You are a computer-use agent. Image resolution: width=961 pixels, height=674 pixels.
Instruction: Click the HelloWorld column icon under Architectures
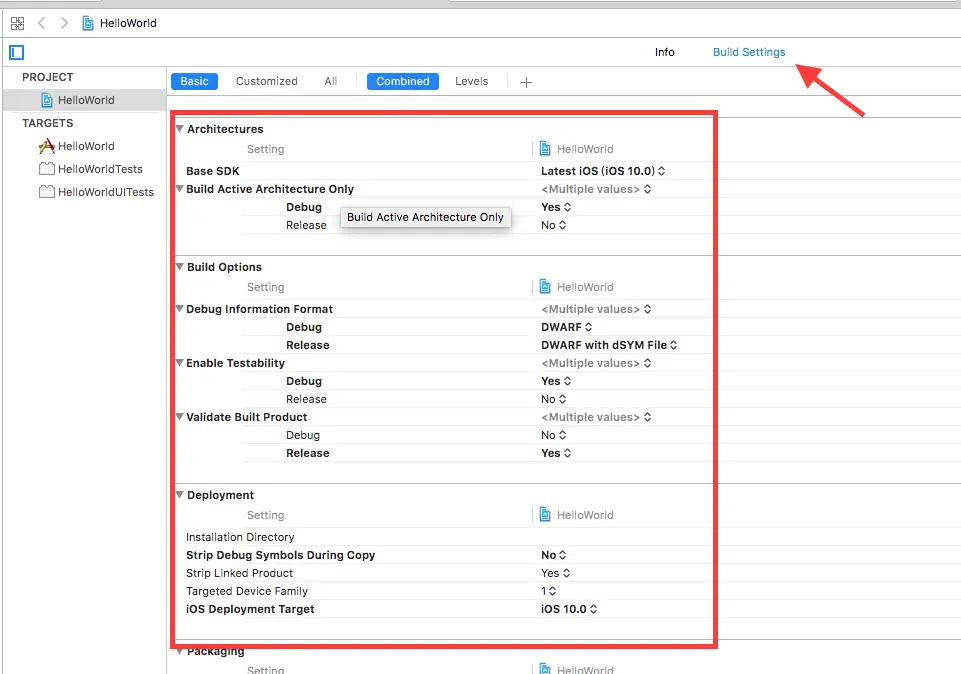pos(545,148)
